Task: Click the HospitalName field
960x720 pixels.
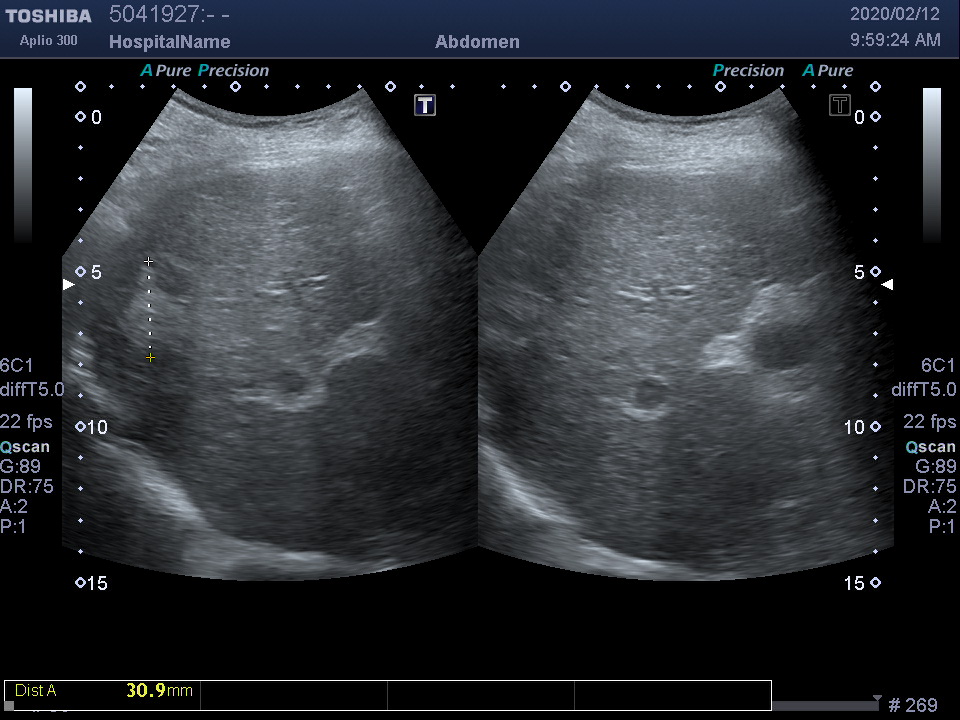Action: tap(170, 42)
